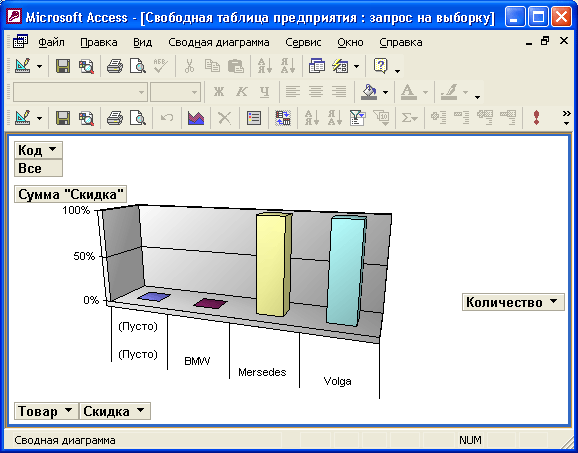Click the Все filter value button

pos(38,168)
